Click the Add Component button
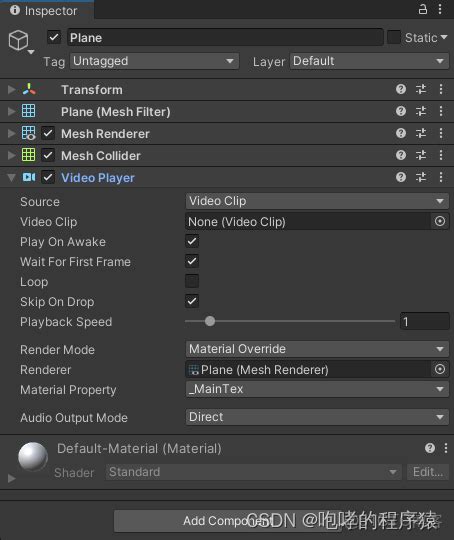Image resolution: width=454 pixels, height=540 pixels. coord(227,521)
